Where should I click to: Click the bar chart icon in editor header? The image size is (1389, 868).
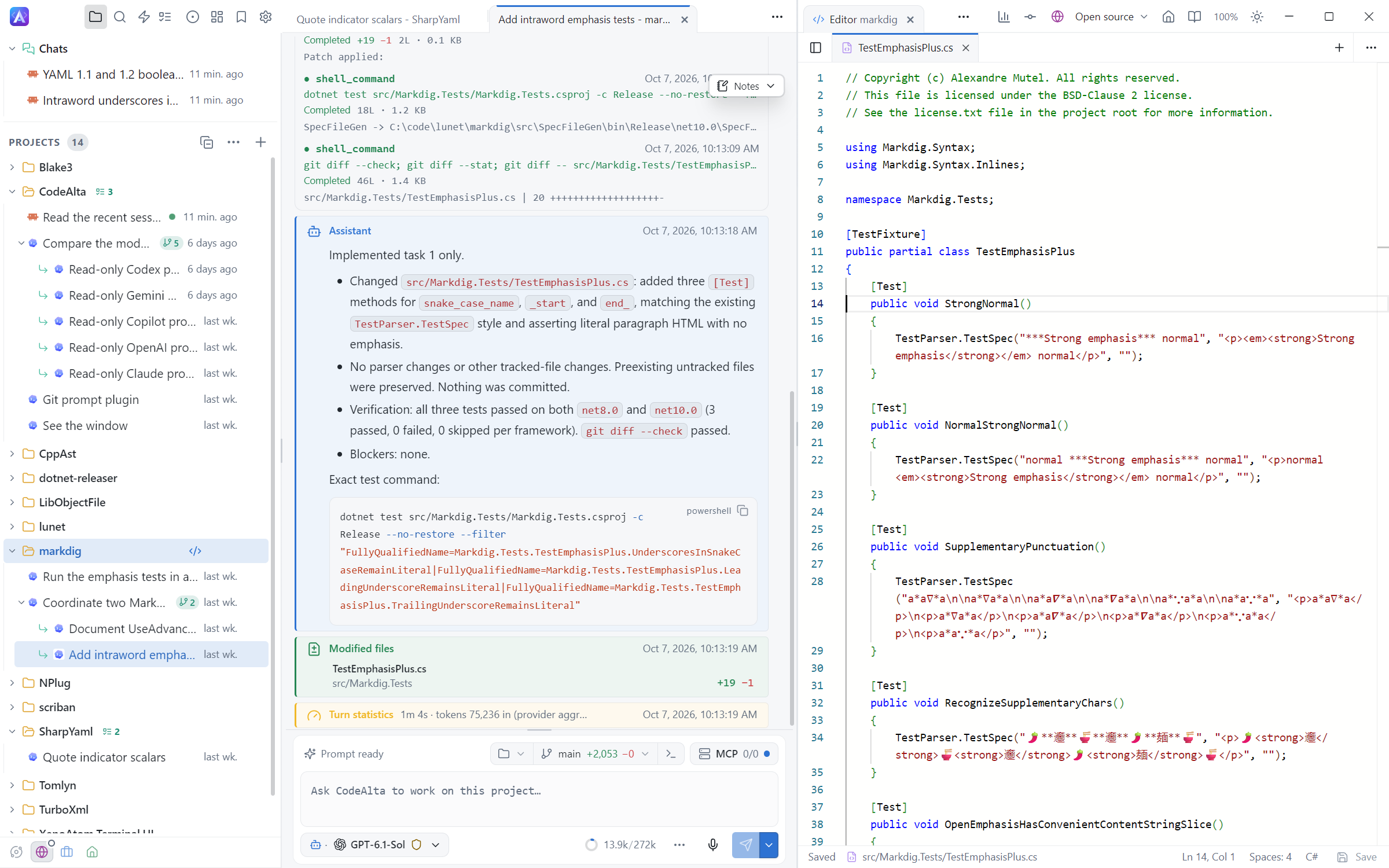(x=1004, y=17)
